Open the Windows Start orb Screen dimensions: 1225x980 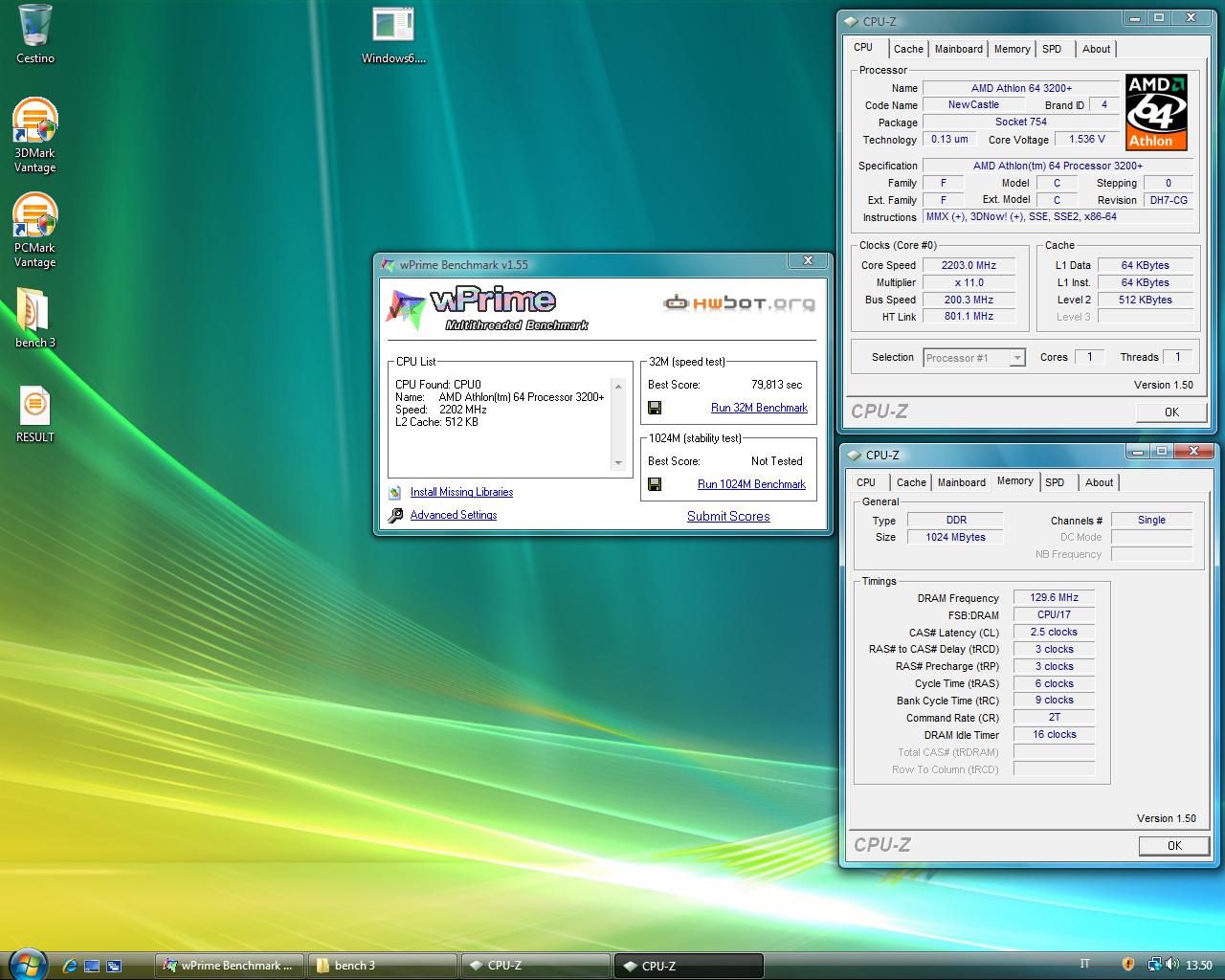pyautogui.click(x=27, y=964)
